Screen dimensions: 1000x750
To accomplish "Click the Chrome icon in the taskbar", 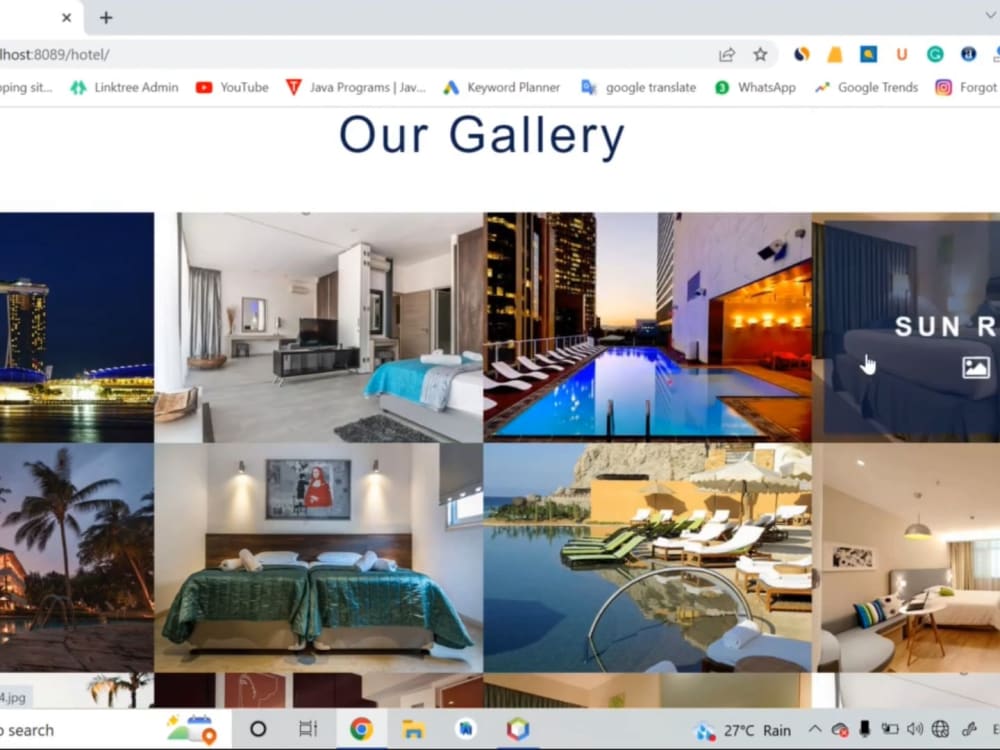I will (361, 729).
